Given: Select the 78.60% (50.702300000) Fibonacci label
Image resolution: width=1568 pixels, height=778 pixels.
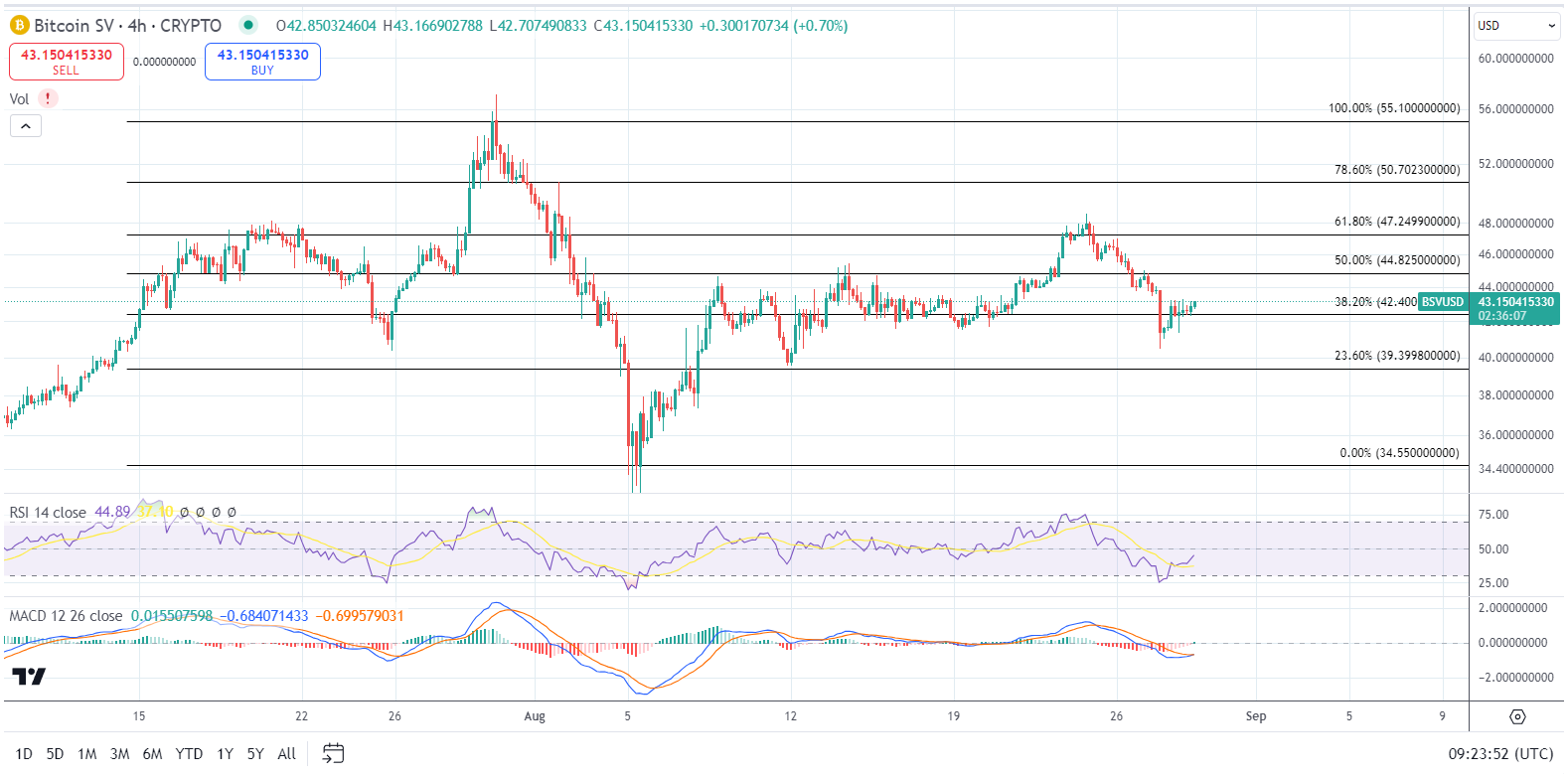Looking at the screenshot, I should coord(1397,170).
